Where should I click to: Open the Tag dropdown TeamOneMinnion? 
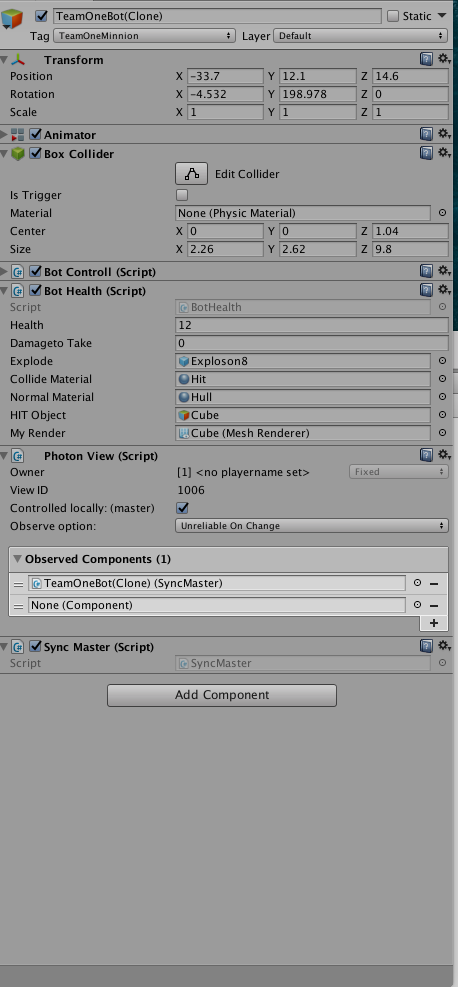145,36
